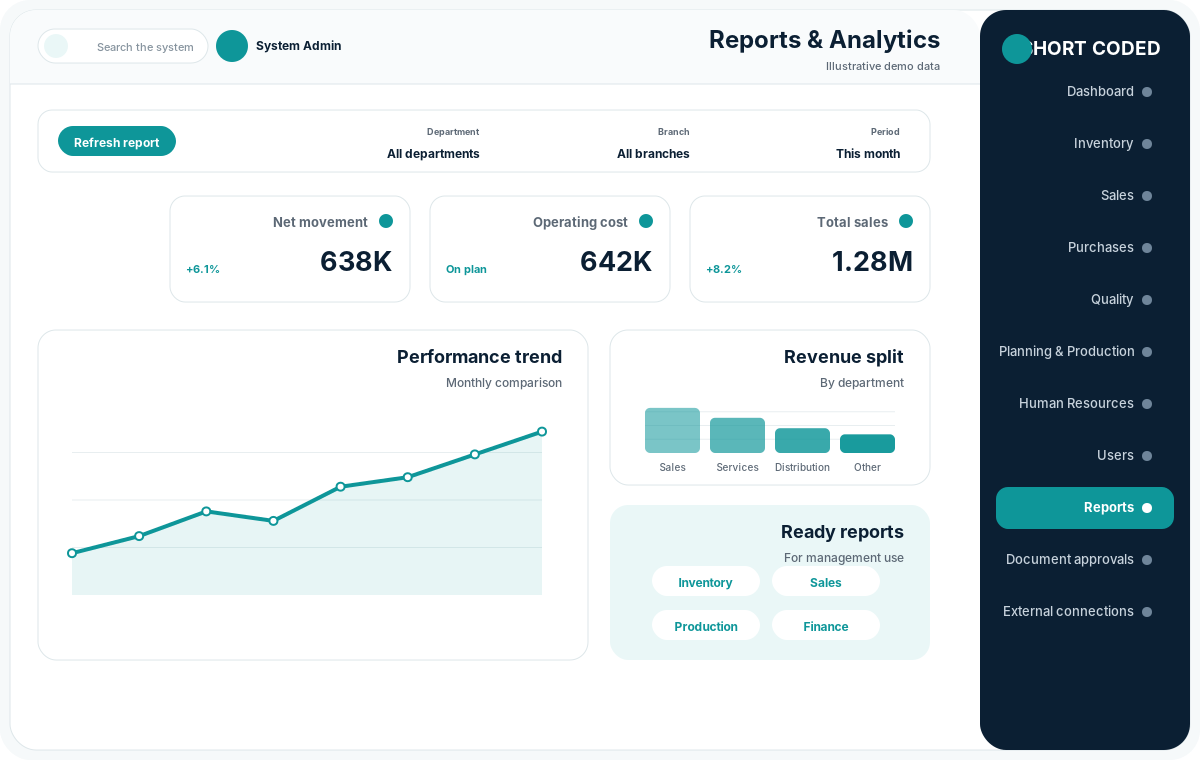Image resolution: width=1200 pixels, height=760 pixels.
Task: Select the active Reports sidebar item
Action: click(x=1085, y=507)
